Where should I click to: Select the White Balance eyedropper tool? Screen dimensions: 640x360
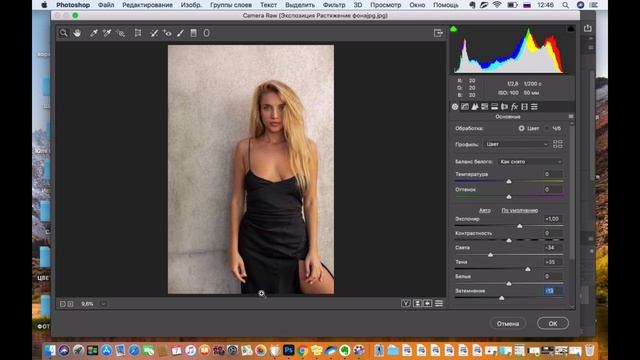[x=93, y=33]
